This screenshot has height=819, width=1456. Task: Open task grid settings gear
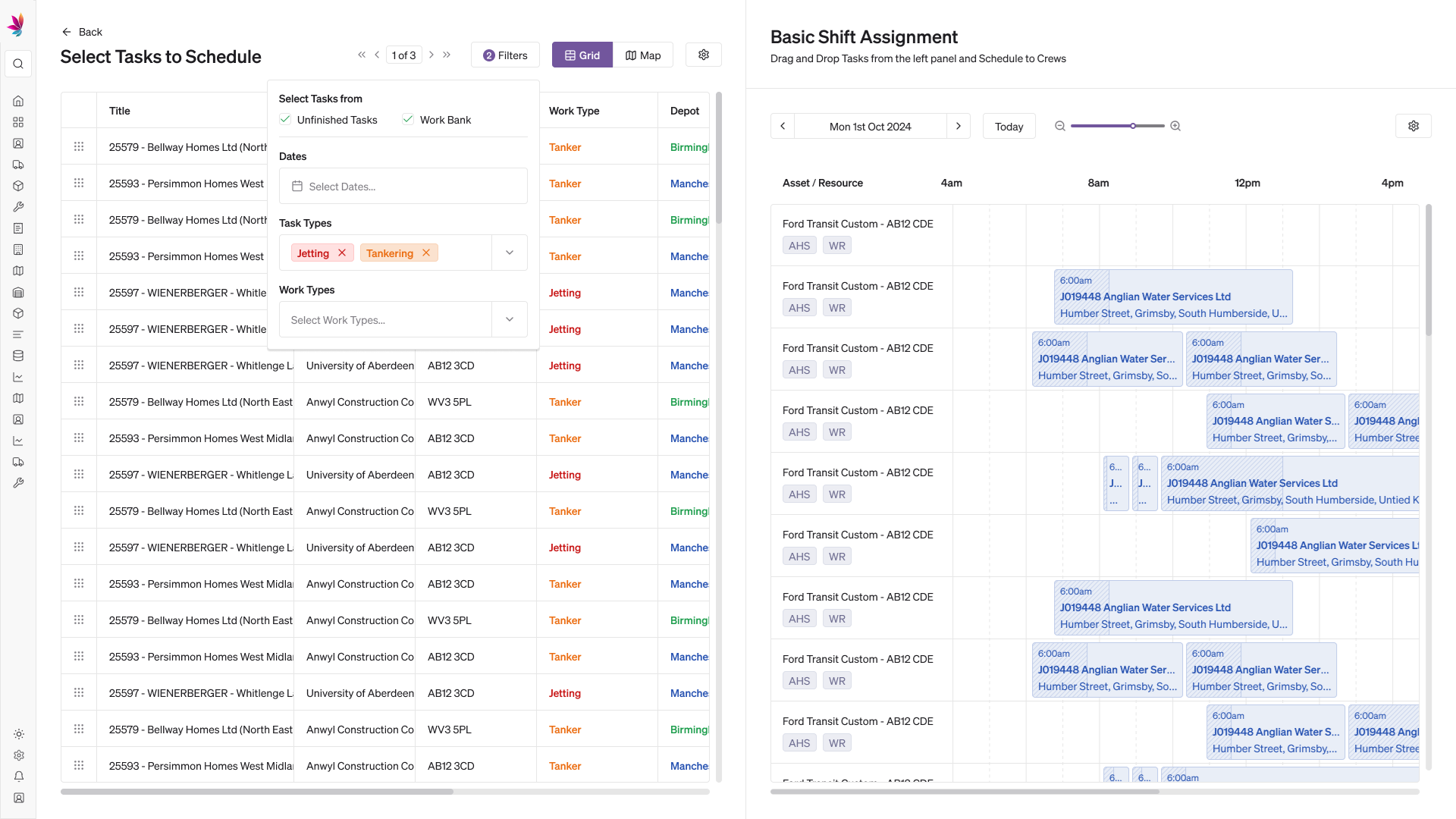coord(703,55)
